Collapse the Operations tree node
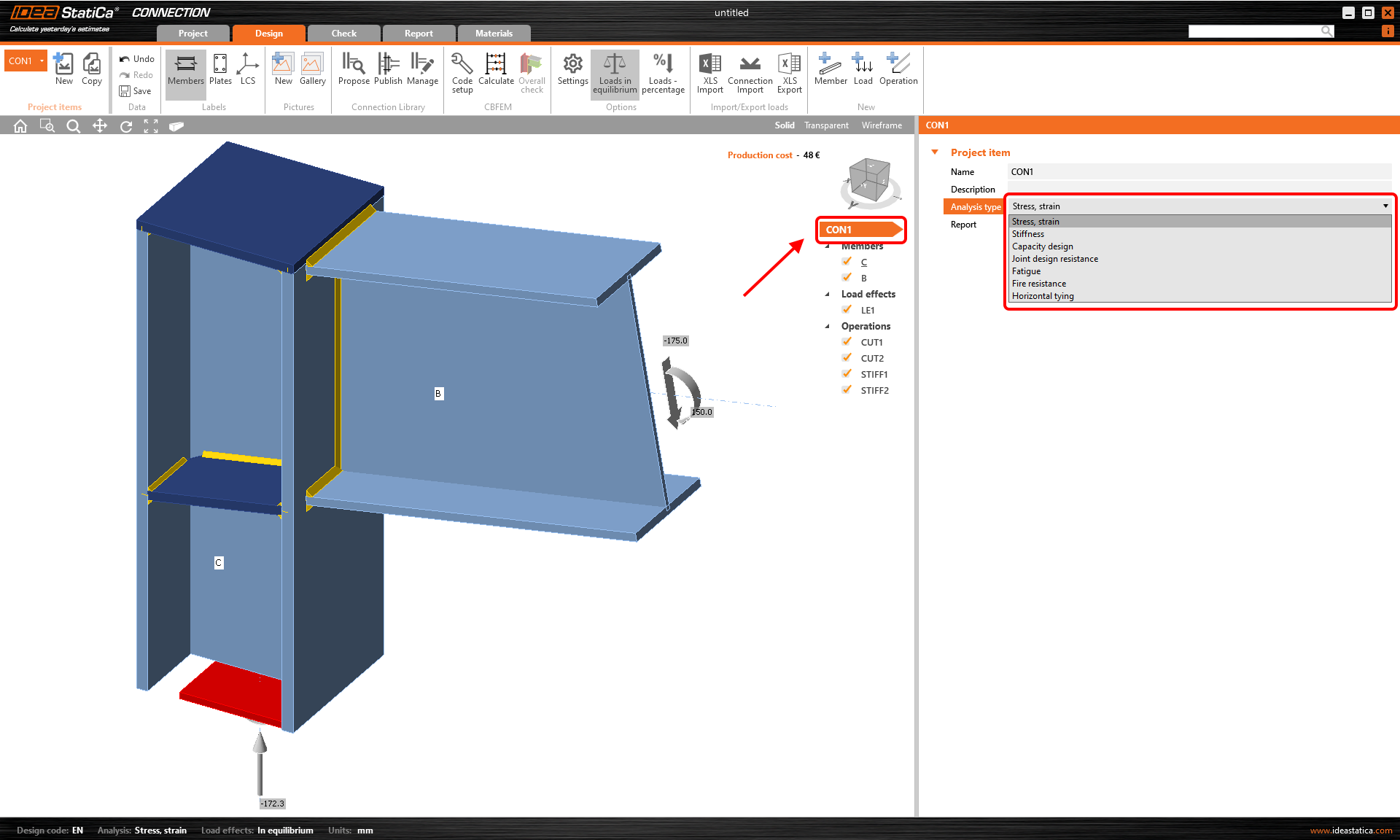 [828, 326]
